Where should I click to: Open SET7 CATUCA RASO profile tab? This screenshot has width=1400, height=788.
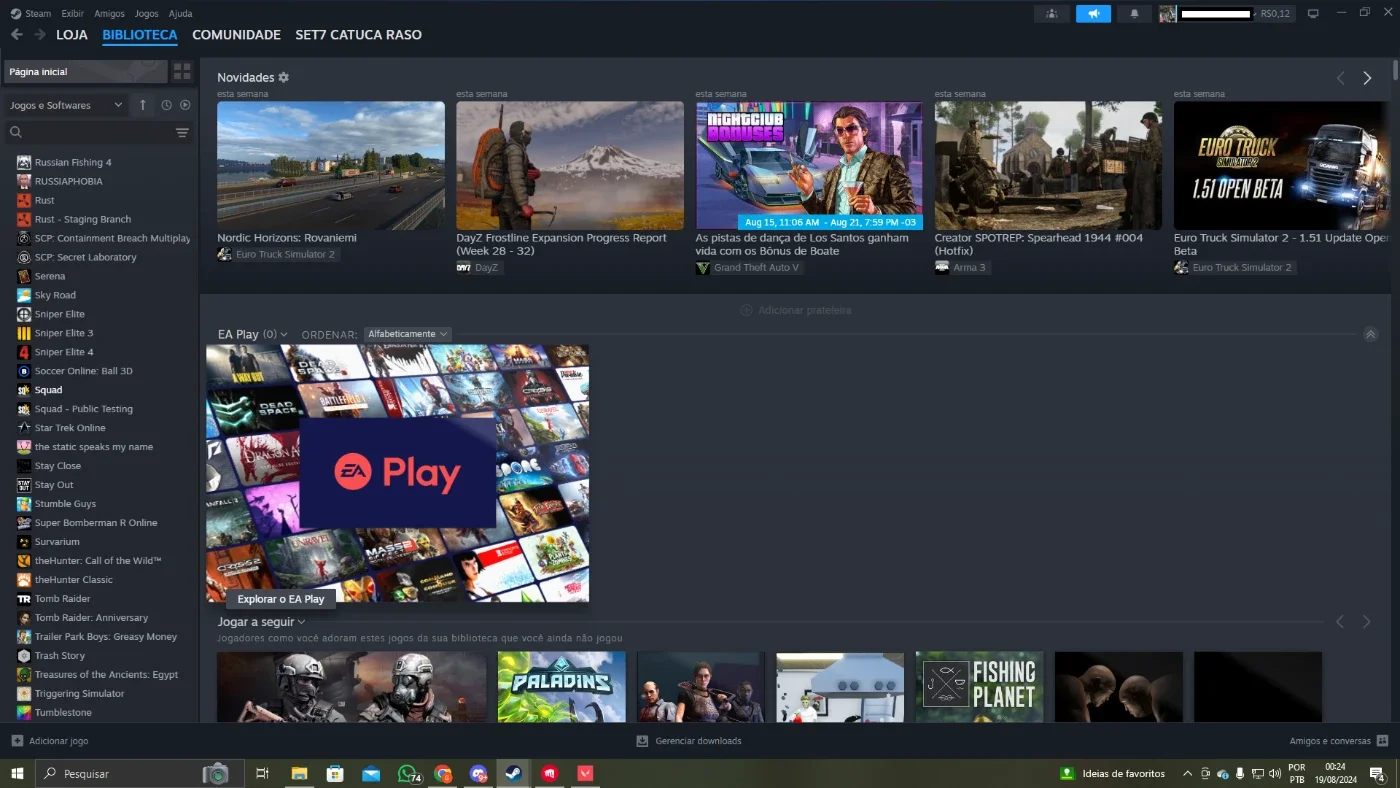358,35
